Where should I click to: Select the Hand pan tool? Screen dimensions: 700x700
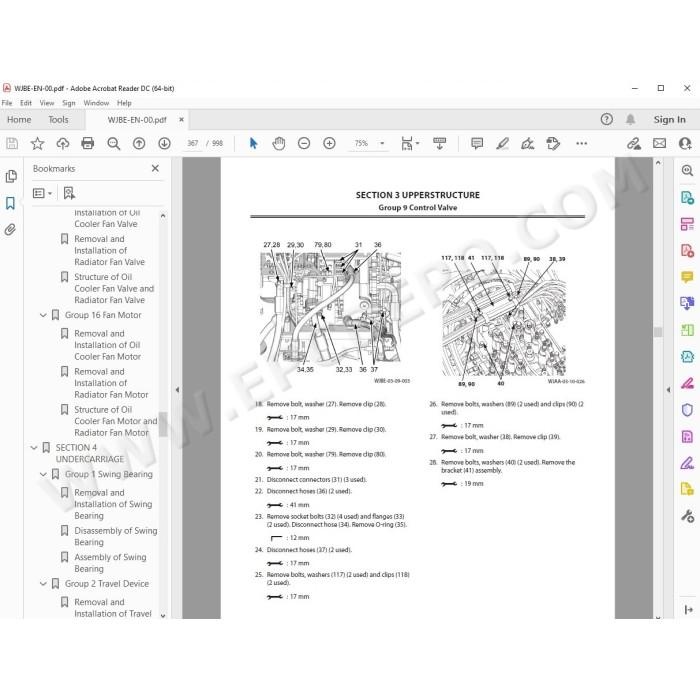(x=279, y=143)
